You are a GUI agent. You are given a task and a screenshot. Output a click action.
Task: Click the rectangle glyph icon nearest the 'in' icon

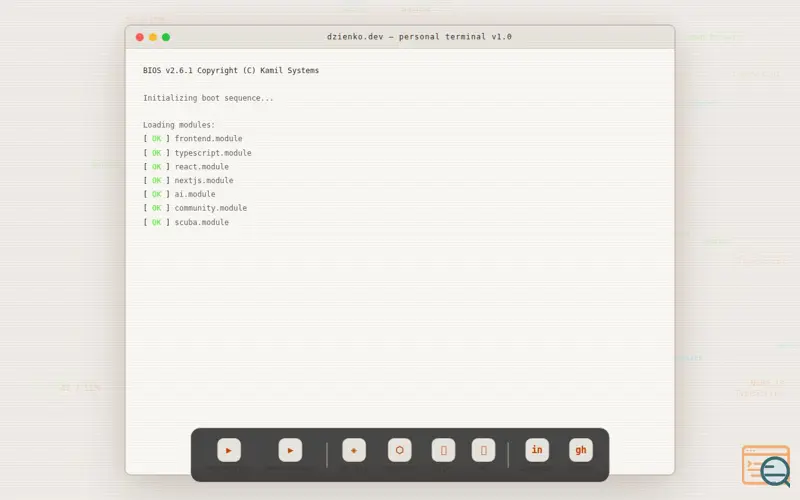tap(483, 450)
